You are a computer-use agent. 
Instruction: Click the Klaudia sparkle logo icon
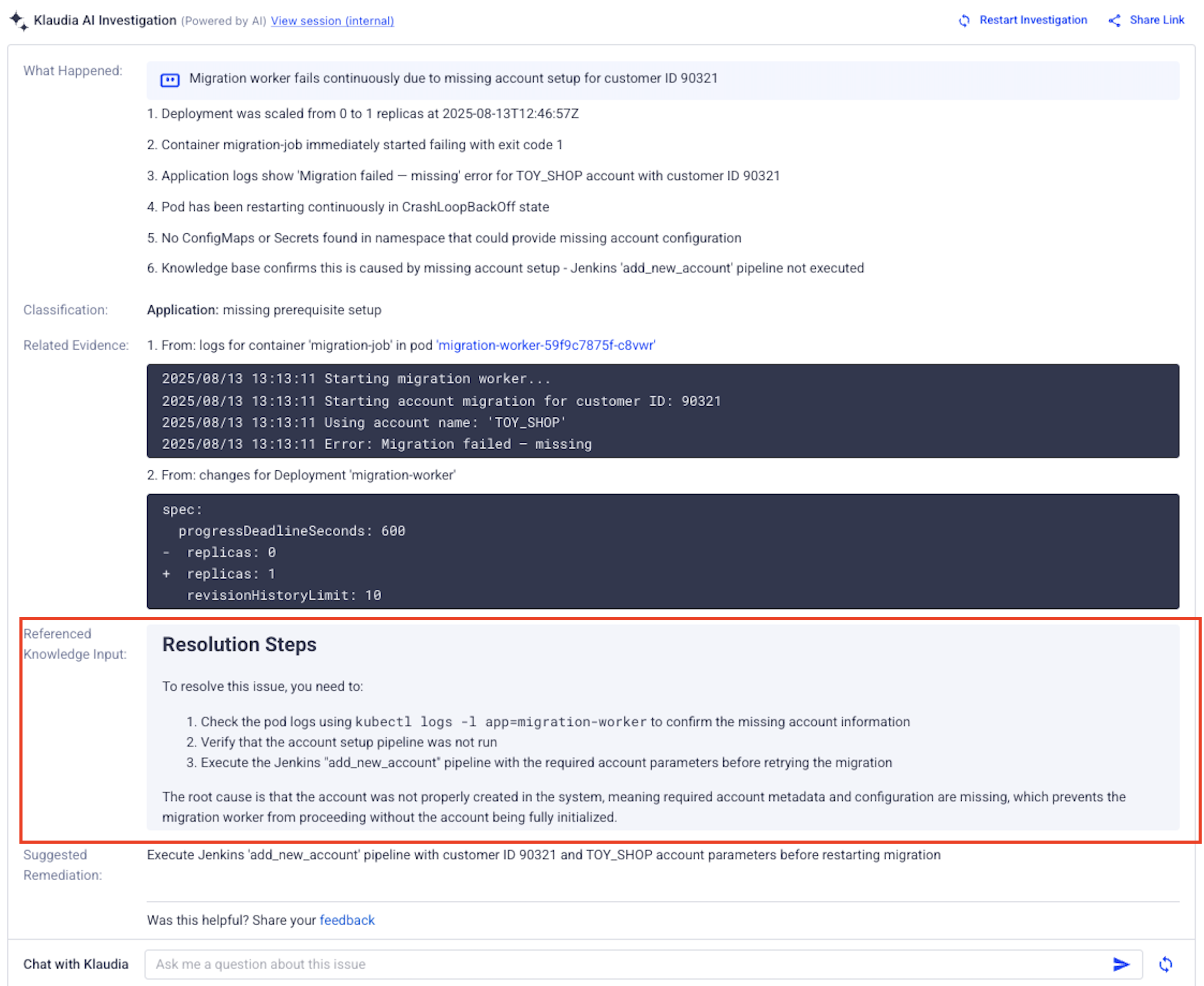(18, 21)
